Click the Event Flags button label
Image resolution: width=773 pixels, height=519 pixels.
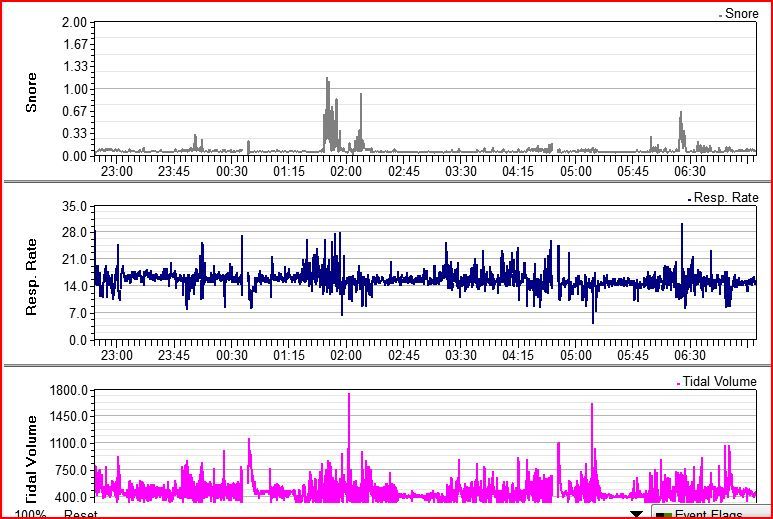pos(708,514)
